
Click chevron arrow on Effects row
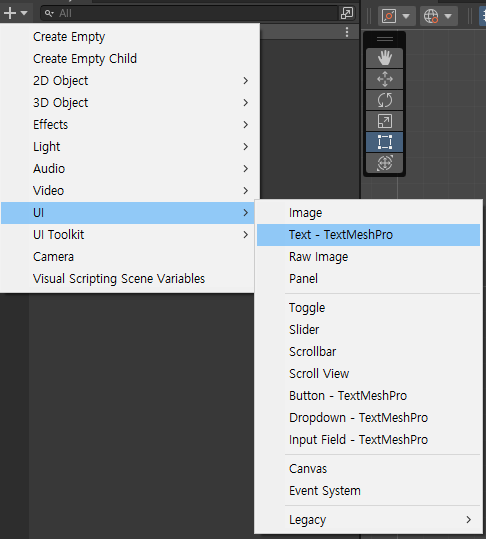click(245, 125)
